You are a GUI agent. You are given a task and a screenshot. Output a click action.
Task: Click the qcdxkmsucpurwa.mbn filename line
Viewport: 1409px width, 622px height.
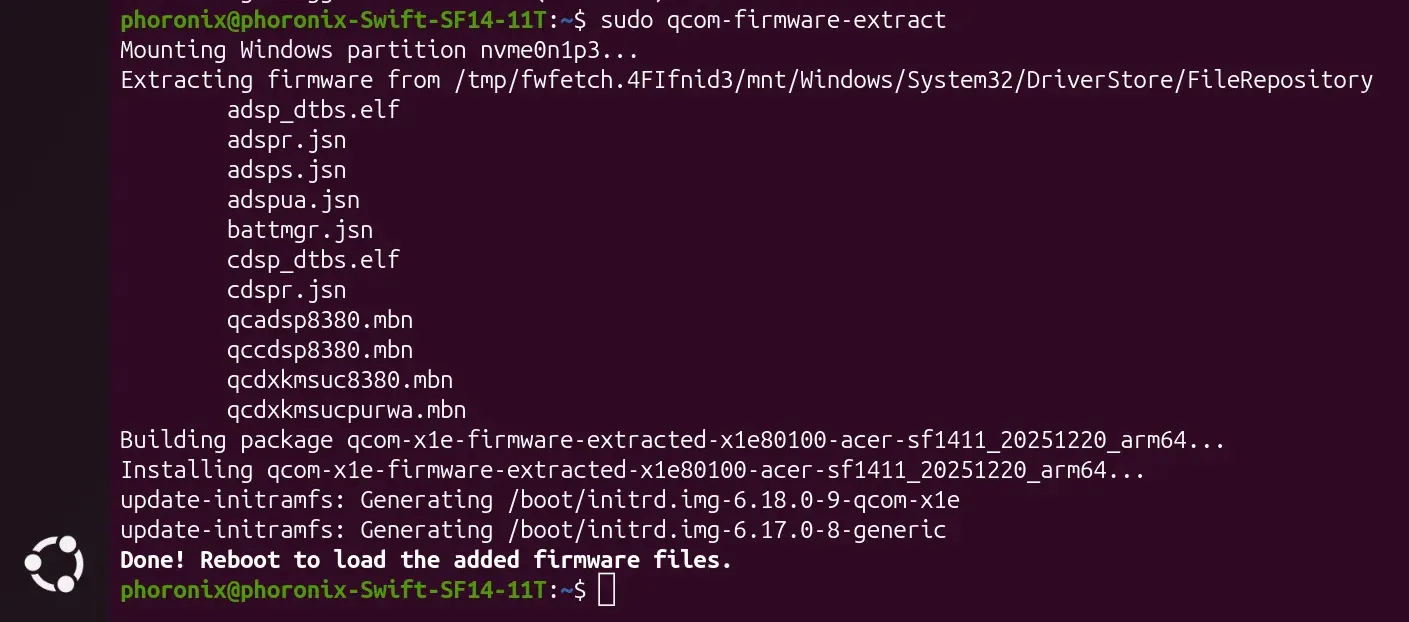pyautogui.click(x=347, y=410)
